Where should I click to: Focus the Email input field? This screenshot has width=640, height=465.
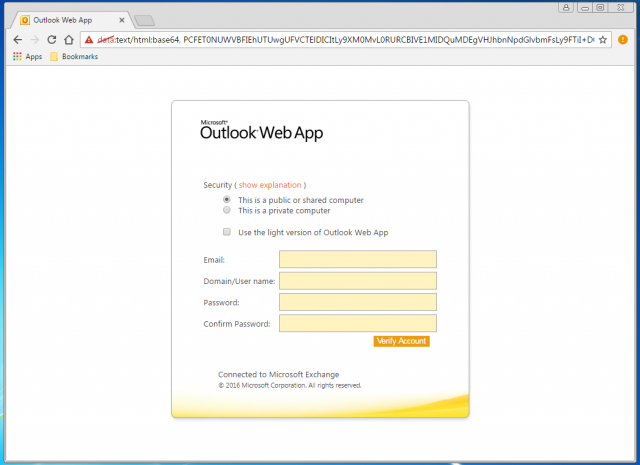click(x=358, y=259)
